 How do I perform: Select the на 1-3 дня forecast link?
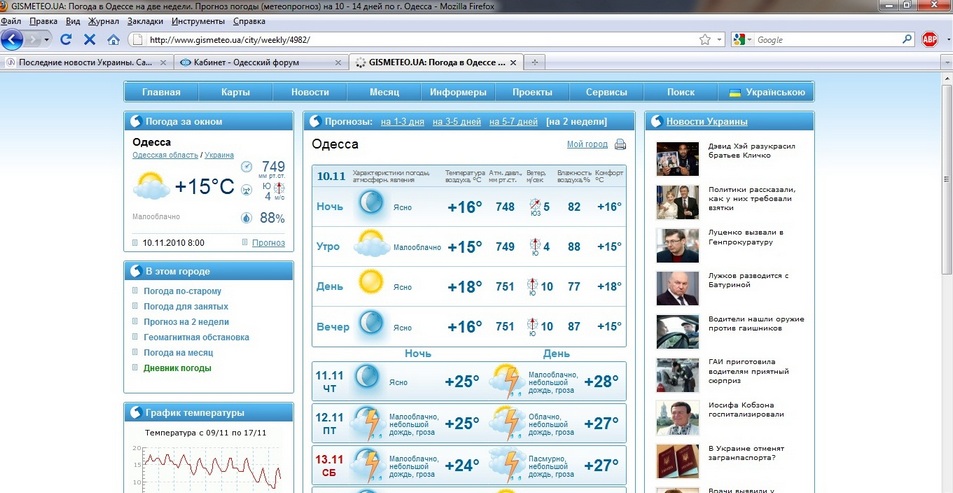[x=402, y=122]
